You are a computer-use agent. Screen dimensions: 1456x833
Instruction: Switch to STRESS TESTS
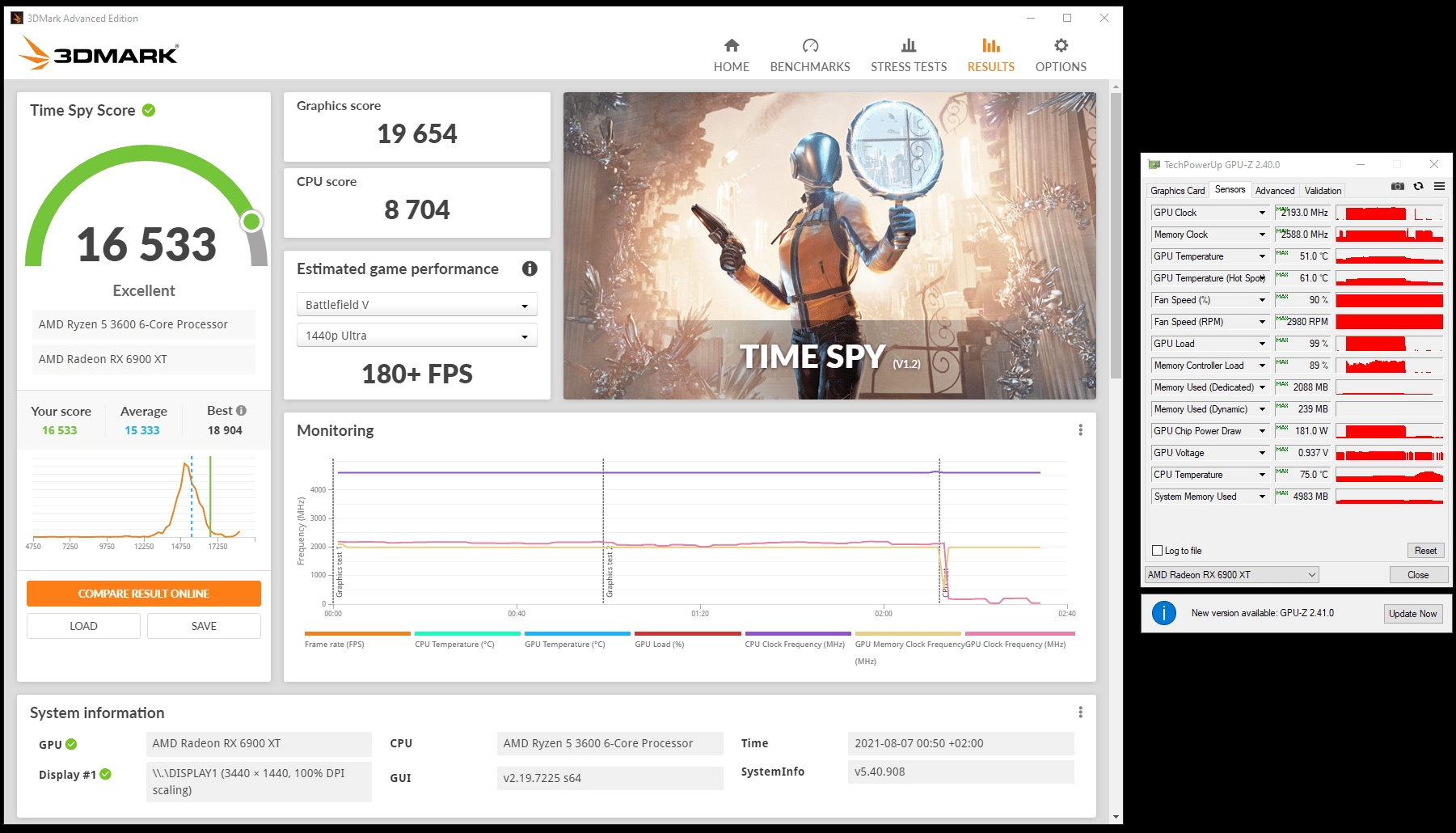(909, 56)
